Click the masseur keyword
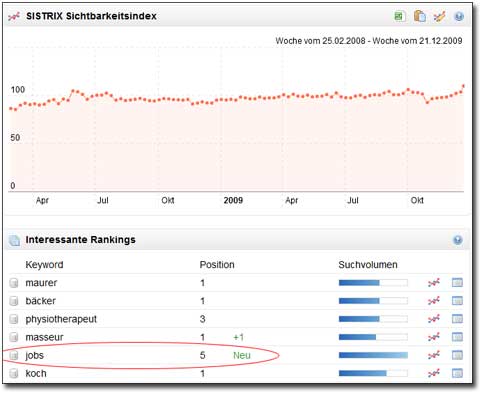The width and height of the screenshot is (480, 397). pyautogui.click(x=44, y=337)
